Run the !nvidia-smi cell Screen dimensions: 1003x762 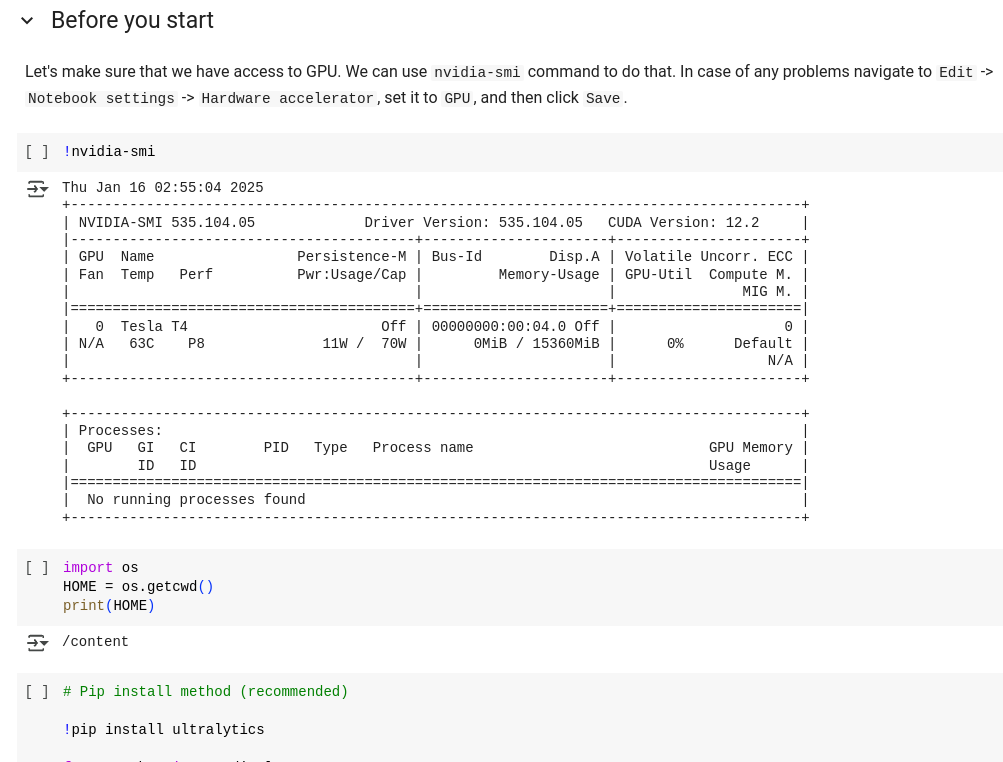[37, 152]
